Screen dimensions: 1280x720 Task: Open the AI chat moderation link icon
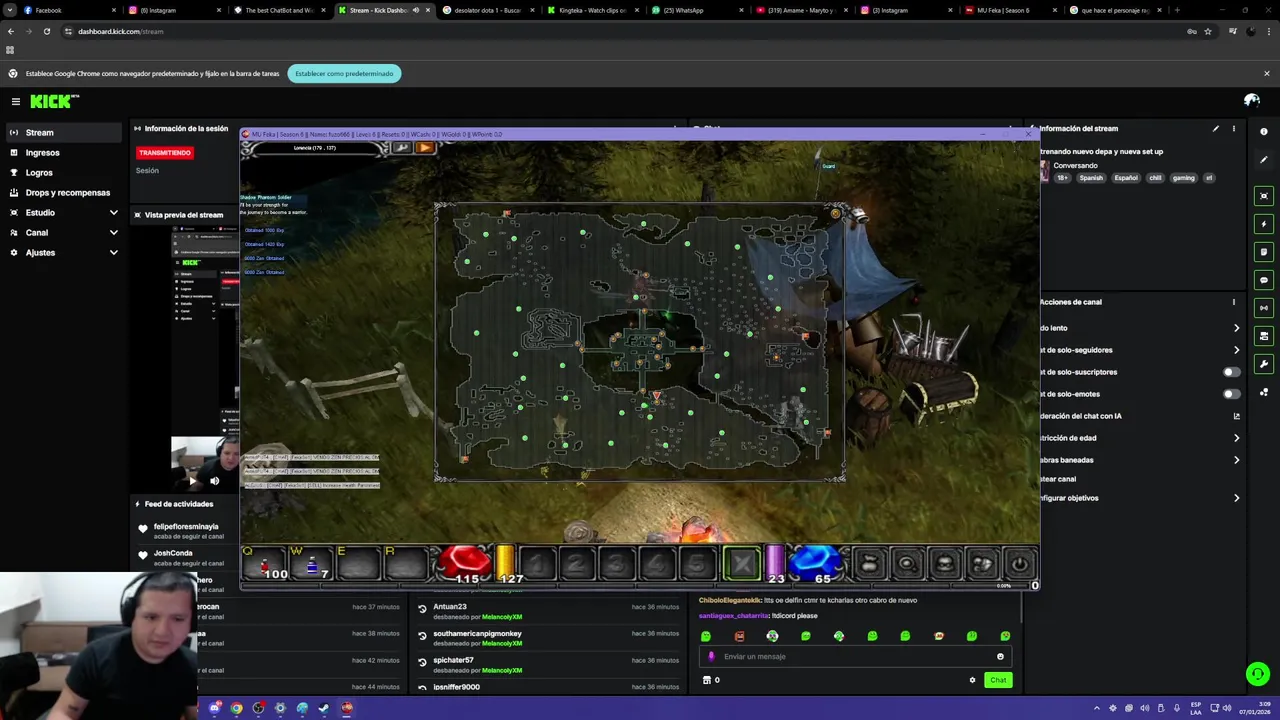pyautogui.click(x=1236, y=416)
